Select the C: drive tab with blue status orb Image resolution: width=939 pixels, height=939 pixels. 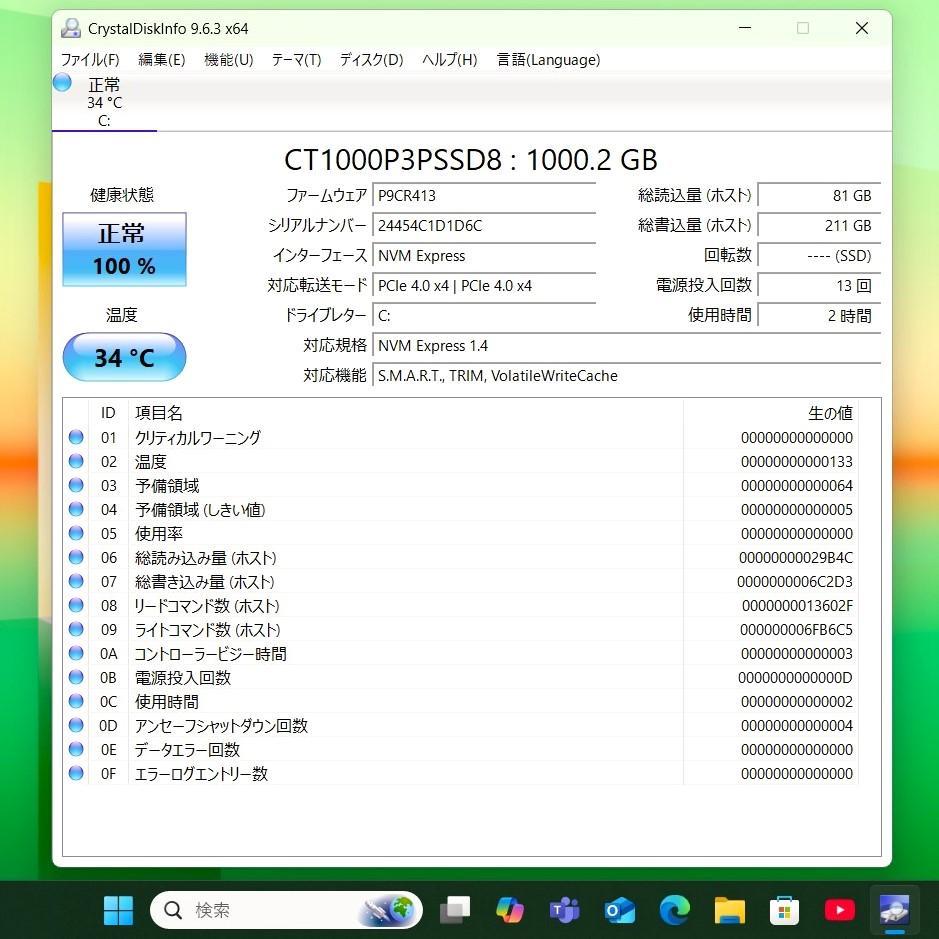(104, 101)
